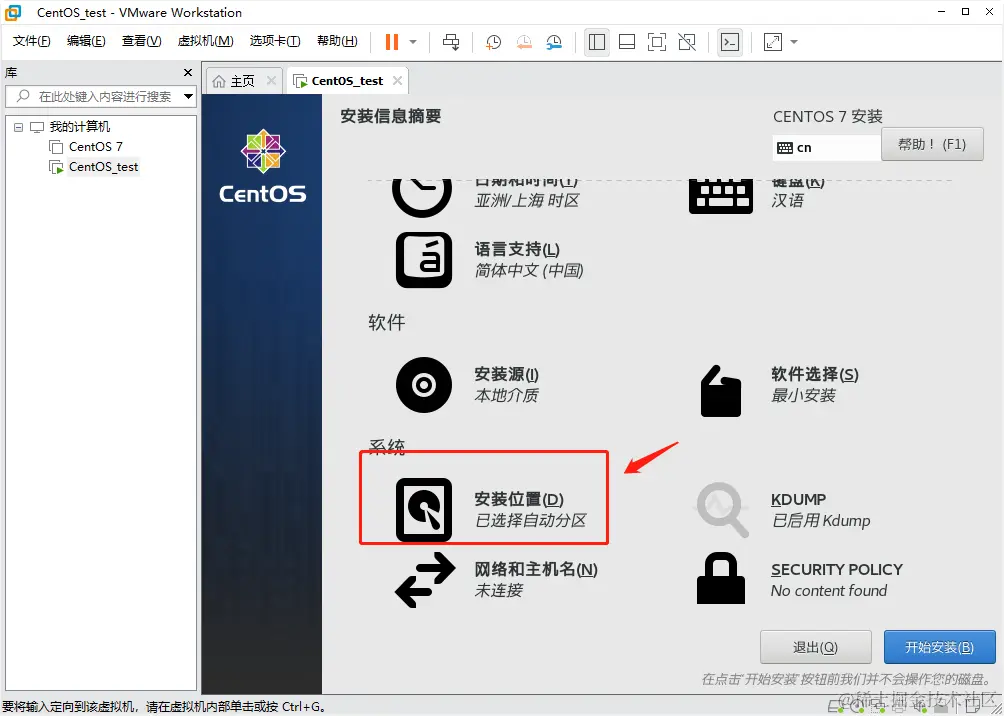Open the 选项卡(T) menu
1004x716 pixels.
pos(275,42)
